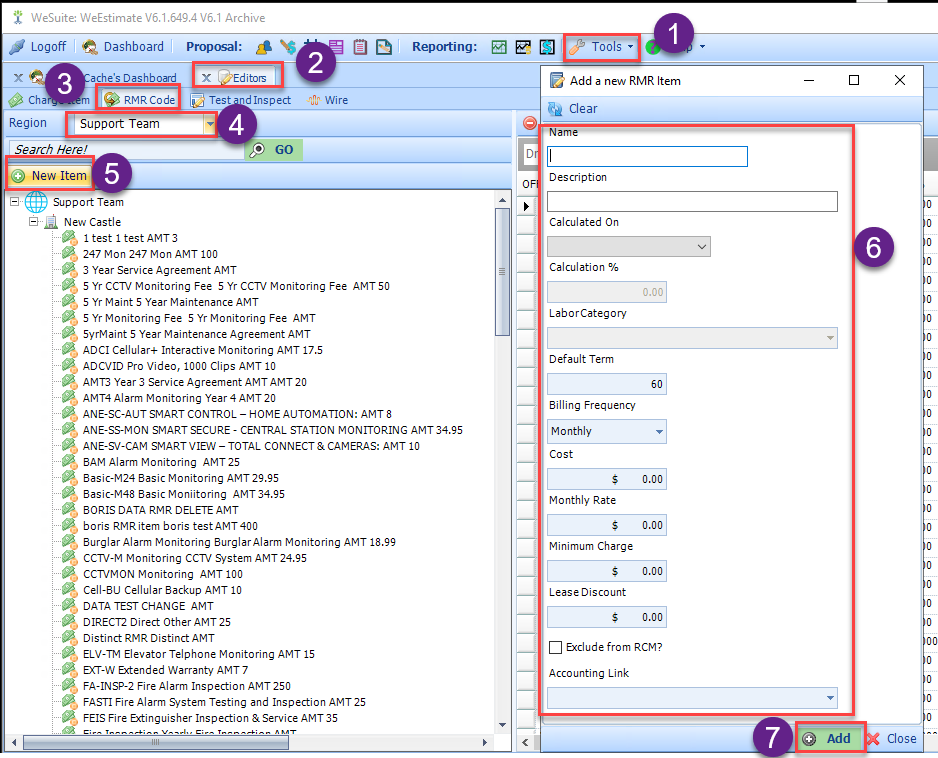The width and height of the screenshot is (938, 758).
Task: Click the Support Team globe icon
Action: click(x=36, y=202)
